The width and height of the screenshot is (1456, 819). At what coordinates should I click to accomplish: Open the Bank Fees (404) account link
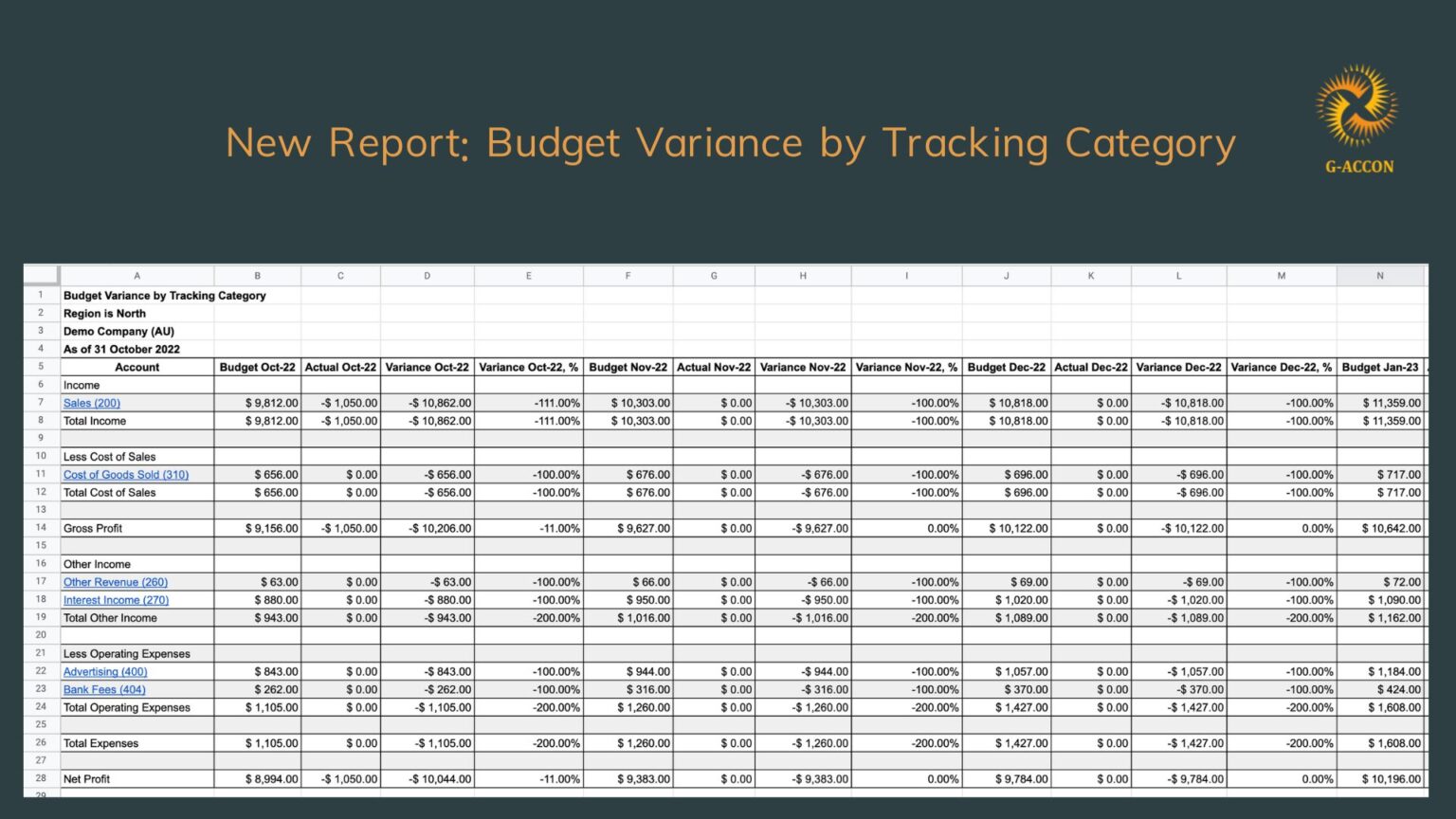[104, 689]
